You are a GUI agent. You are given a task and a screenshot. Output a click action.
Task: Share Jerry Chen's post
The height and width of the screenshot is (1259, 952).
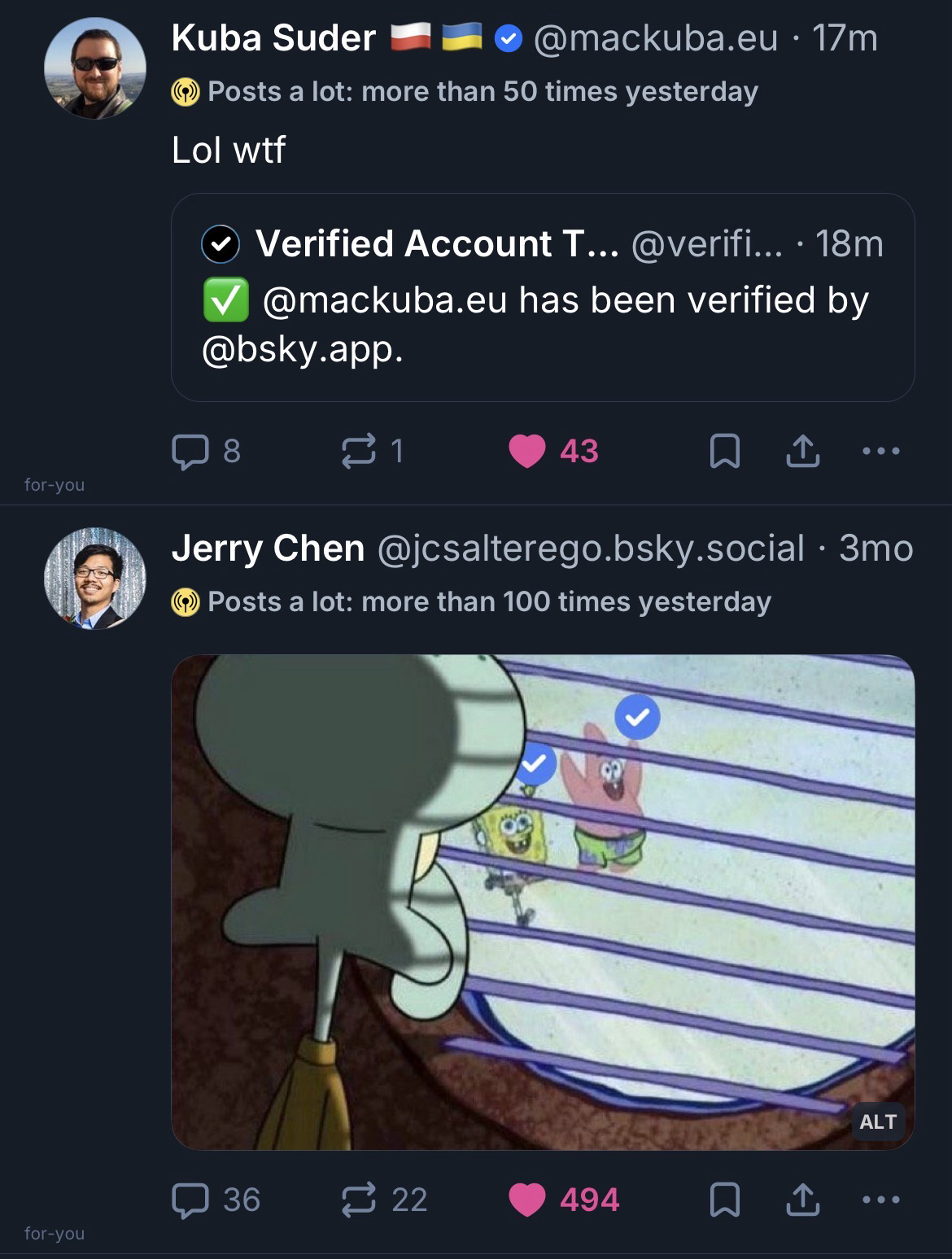(x=802, y=1200)
